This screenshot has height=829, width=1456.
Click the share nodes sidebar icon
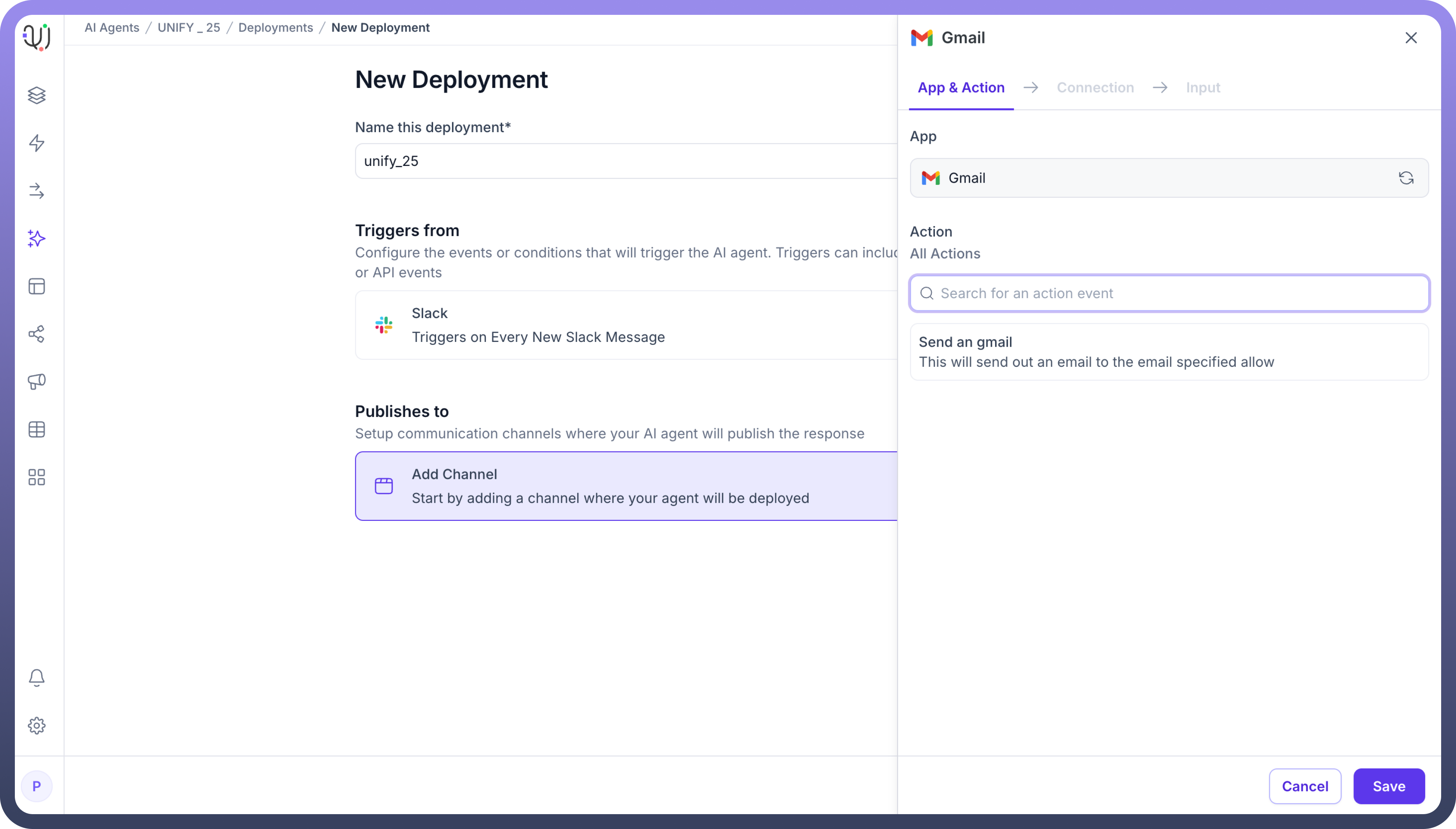click(x=36, y=334)
